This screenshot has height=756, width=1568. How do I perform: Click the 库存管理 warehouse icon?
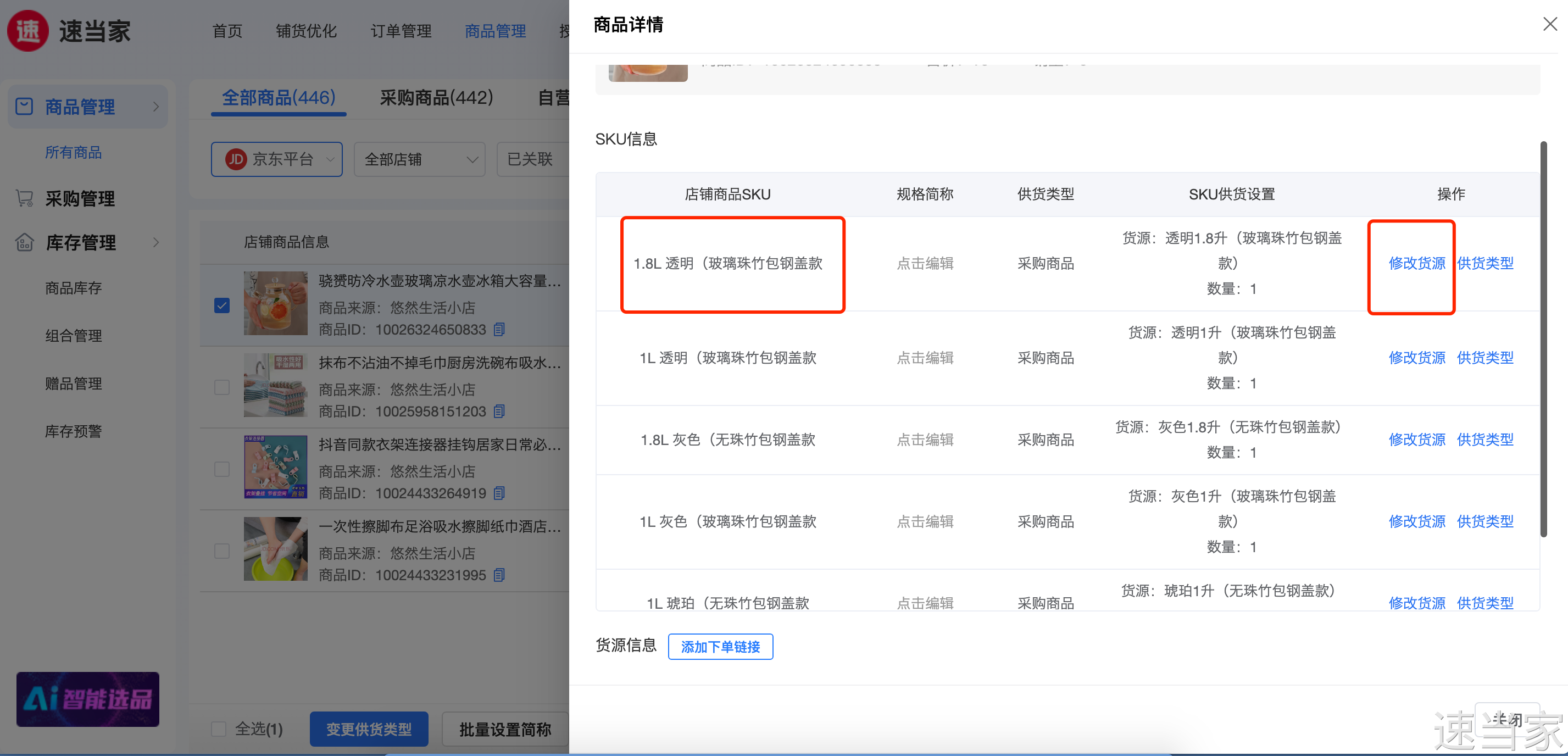pos(24,242)
